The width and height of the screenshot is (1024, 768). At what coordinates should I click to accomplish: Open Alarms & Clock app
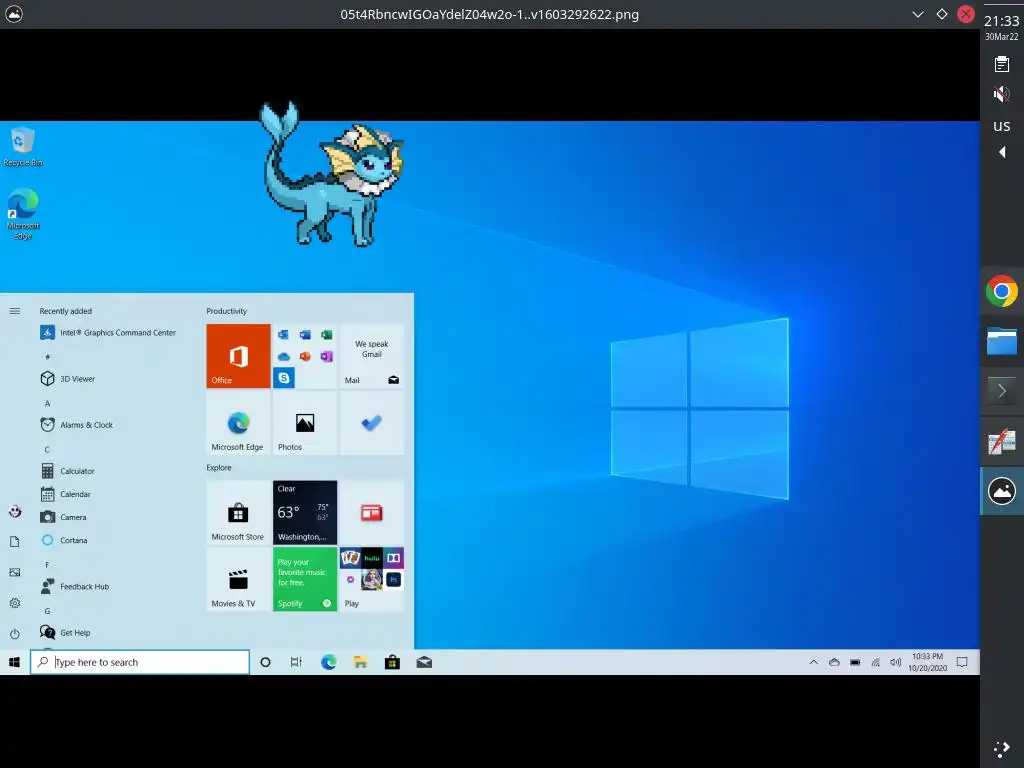pos(76,424)
